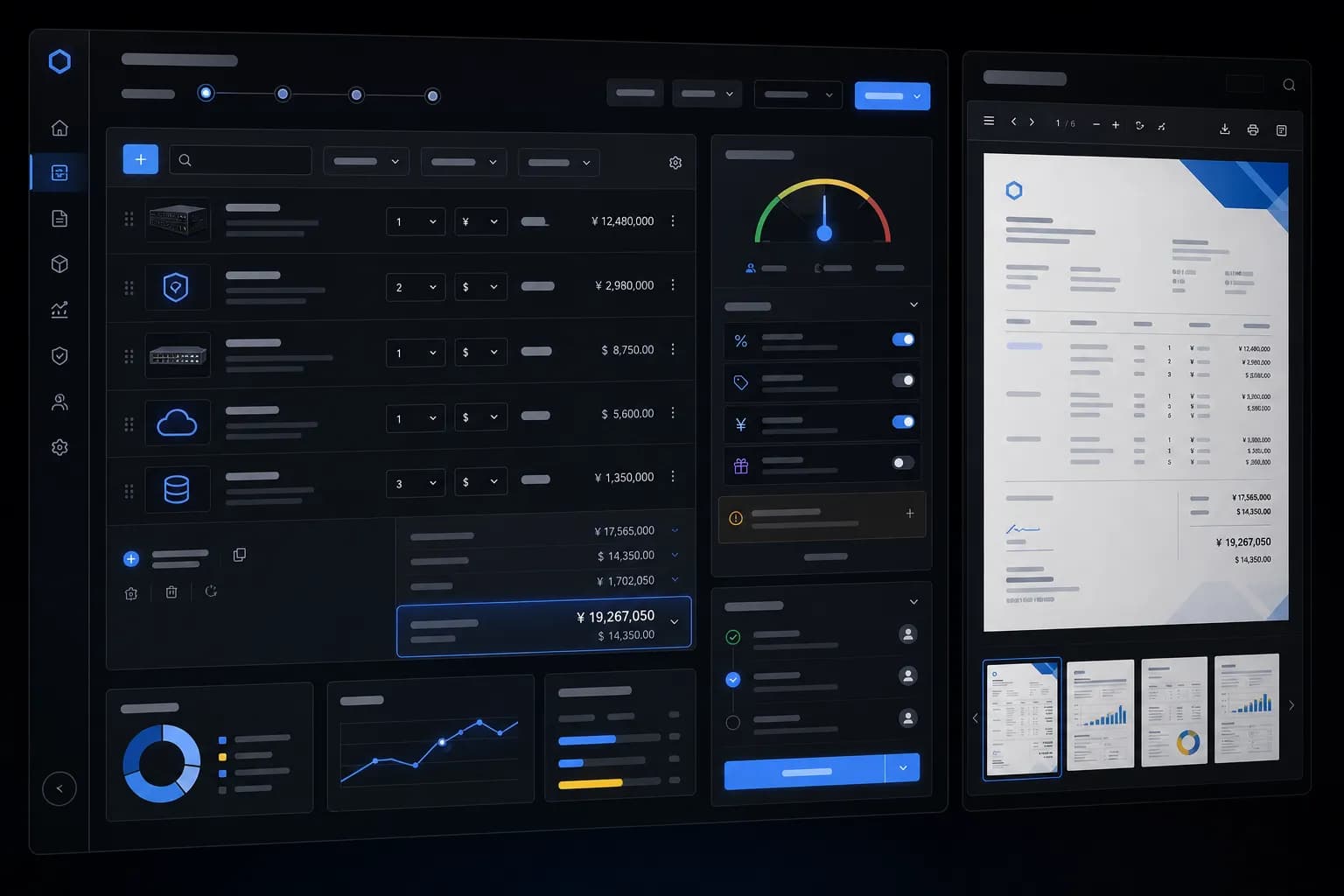Click plus on the warning notice card
Viewport: 1344px width, 896px height.
click(910, 514)
